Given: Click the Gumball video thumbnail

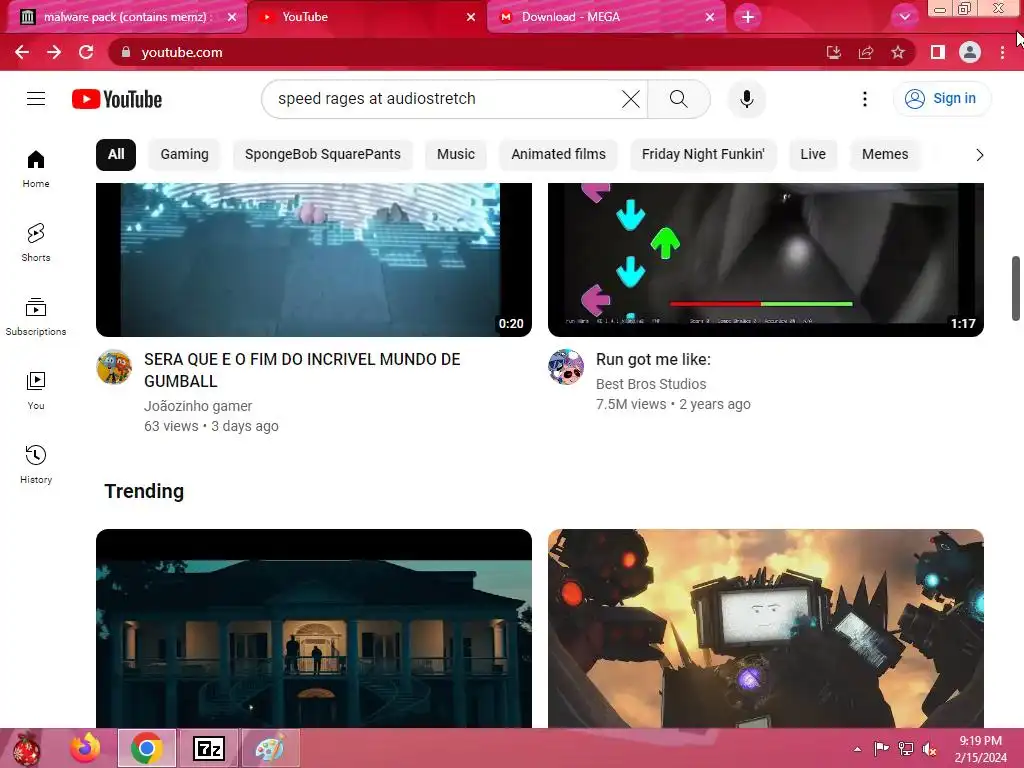Looking at the screenshot, I should pyautogui.click(x=314, y=260).
